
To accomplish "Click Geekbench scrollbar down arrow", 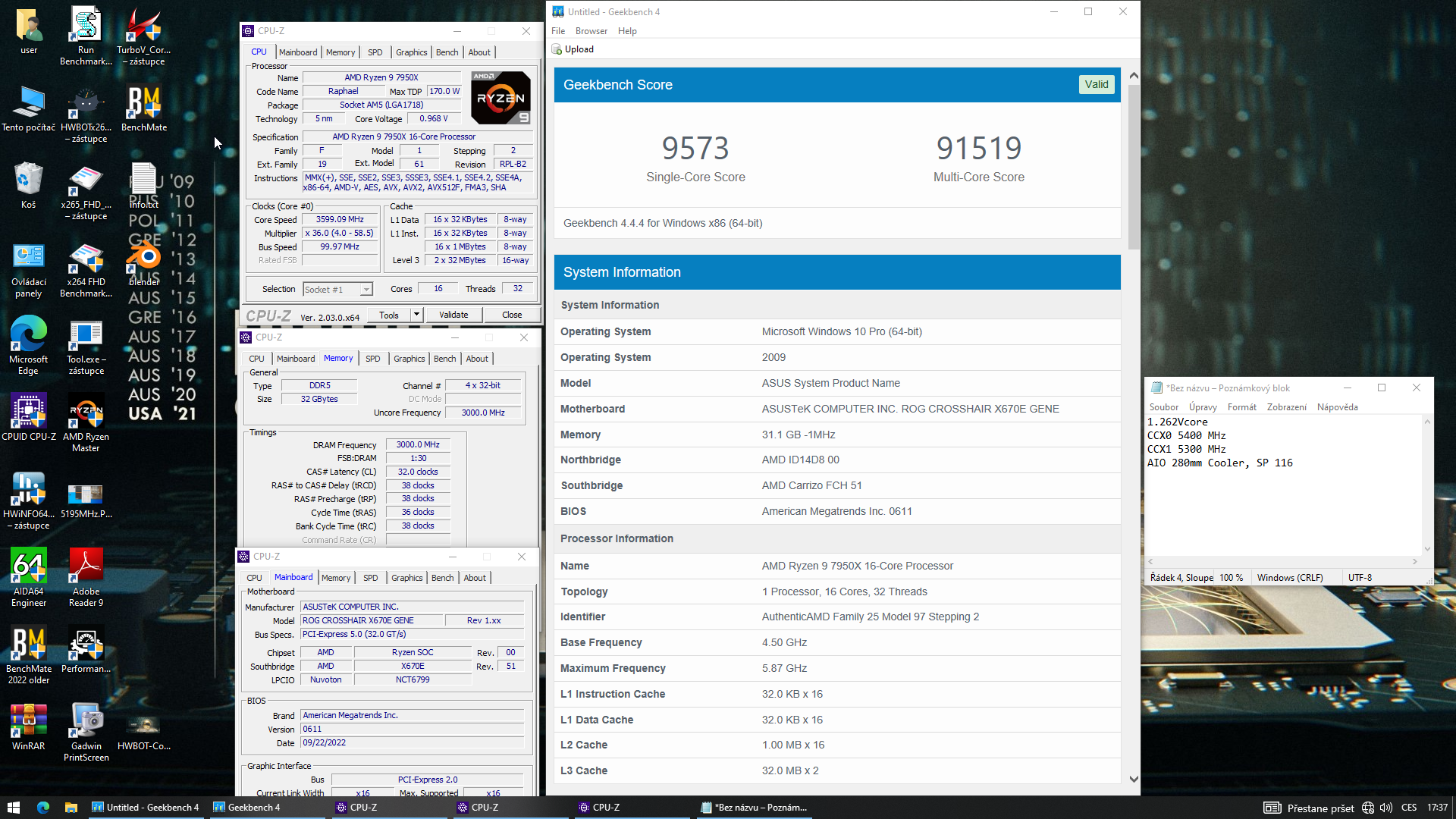I will pos(1133,779).
